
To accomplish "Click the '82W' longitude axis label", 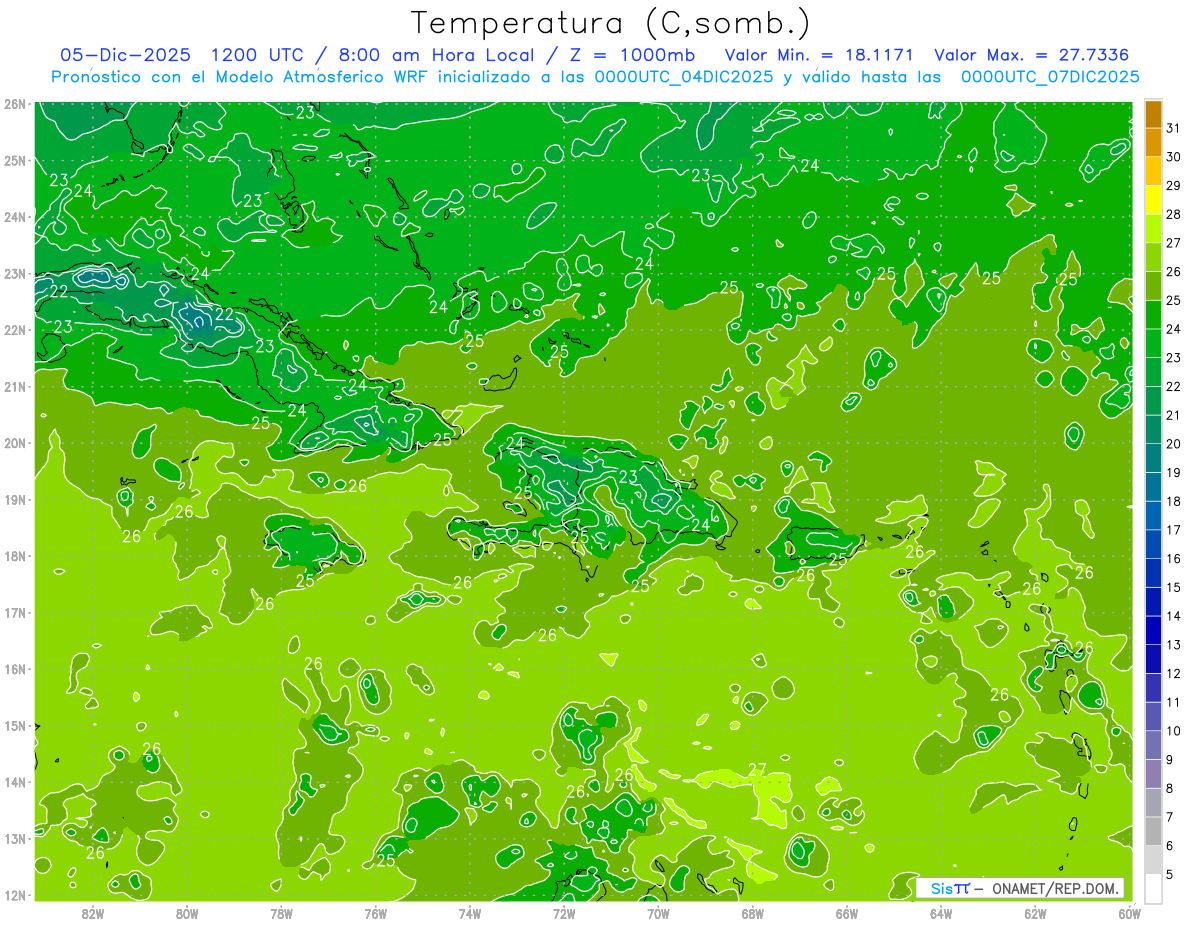I will [x=93, y=912].
